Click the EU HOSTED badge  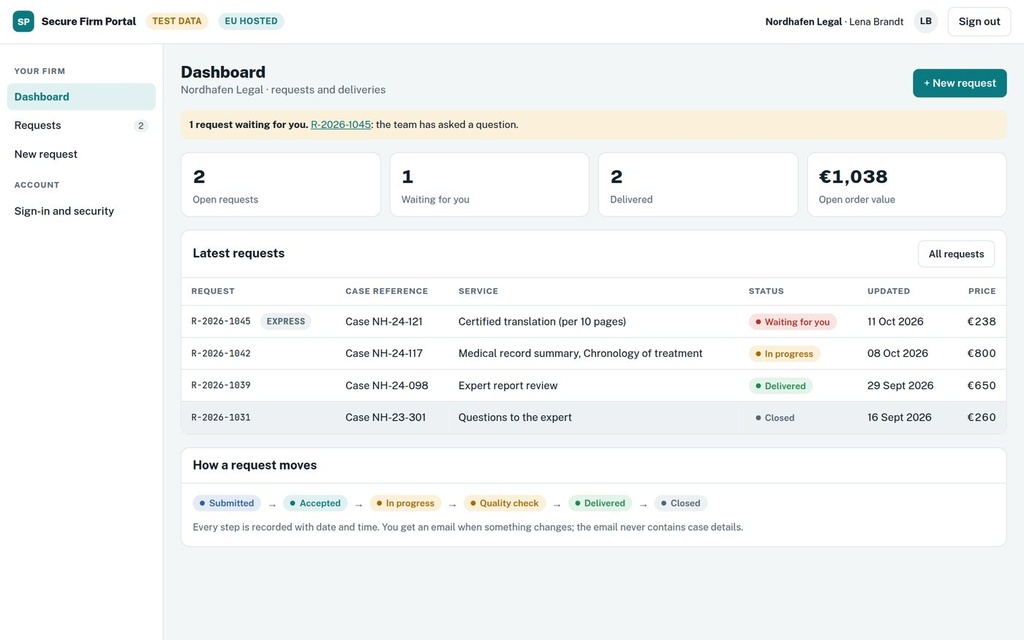(x=251, y=21)
